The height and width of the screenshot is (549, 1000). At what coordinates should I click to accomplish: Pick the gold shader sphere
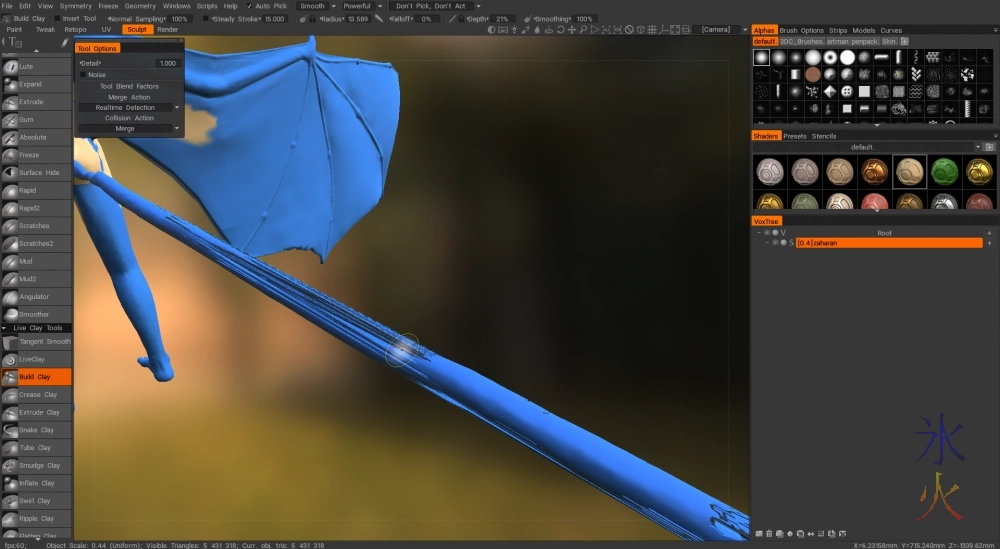(978, 170)
